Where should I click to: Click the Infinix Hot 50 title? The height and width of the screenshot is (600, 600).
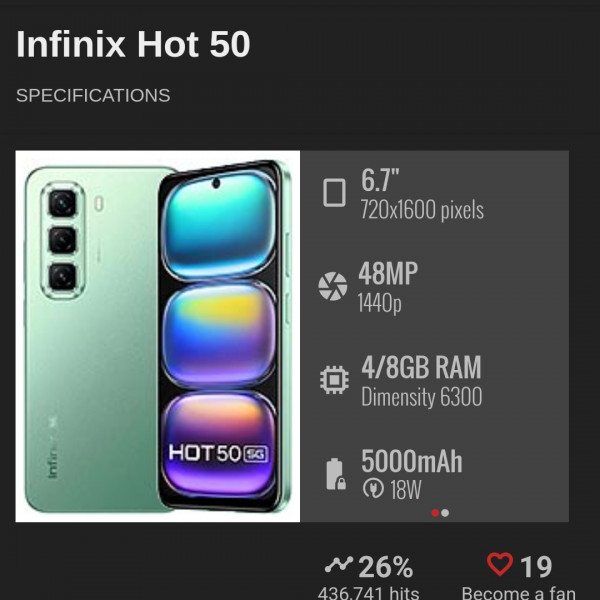133,44
